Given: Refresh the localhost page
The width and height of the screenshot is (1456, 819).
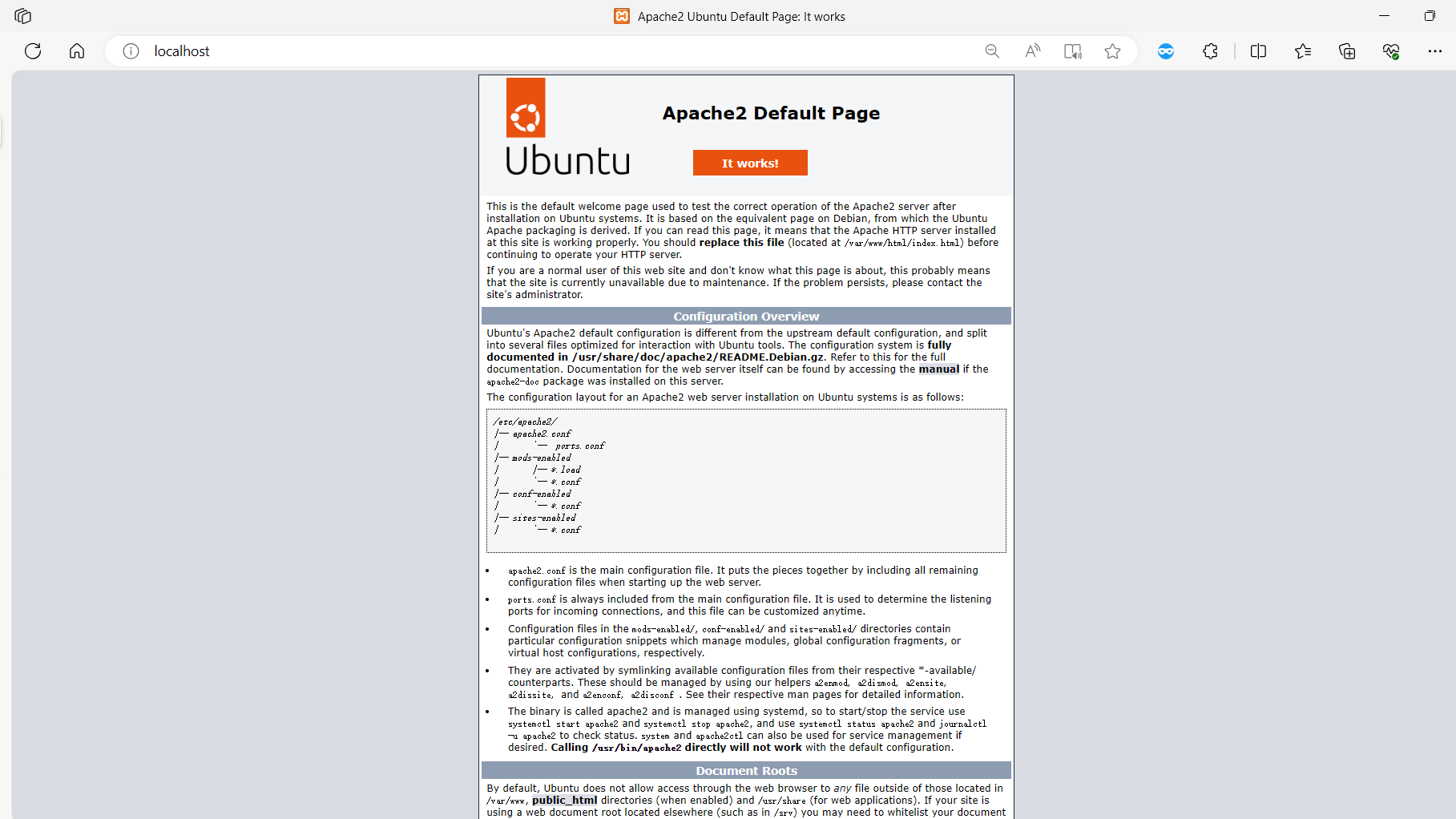Looking at the screenshot, I should coord(33,51).
